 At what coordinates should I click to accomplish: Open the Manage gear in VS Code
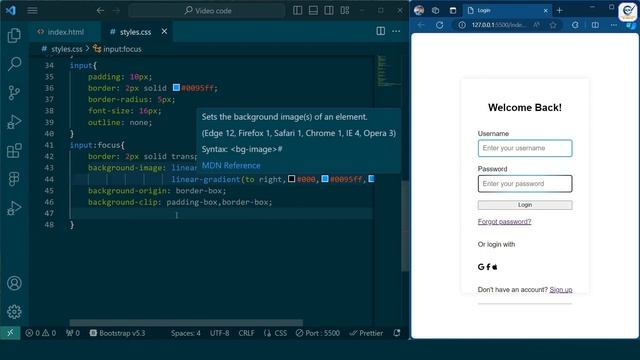click(x=14, y=312)
